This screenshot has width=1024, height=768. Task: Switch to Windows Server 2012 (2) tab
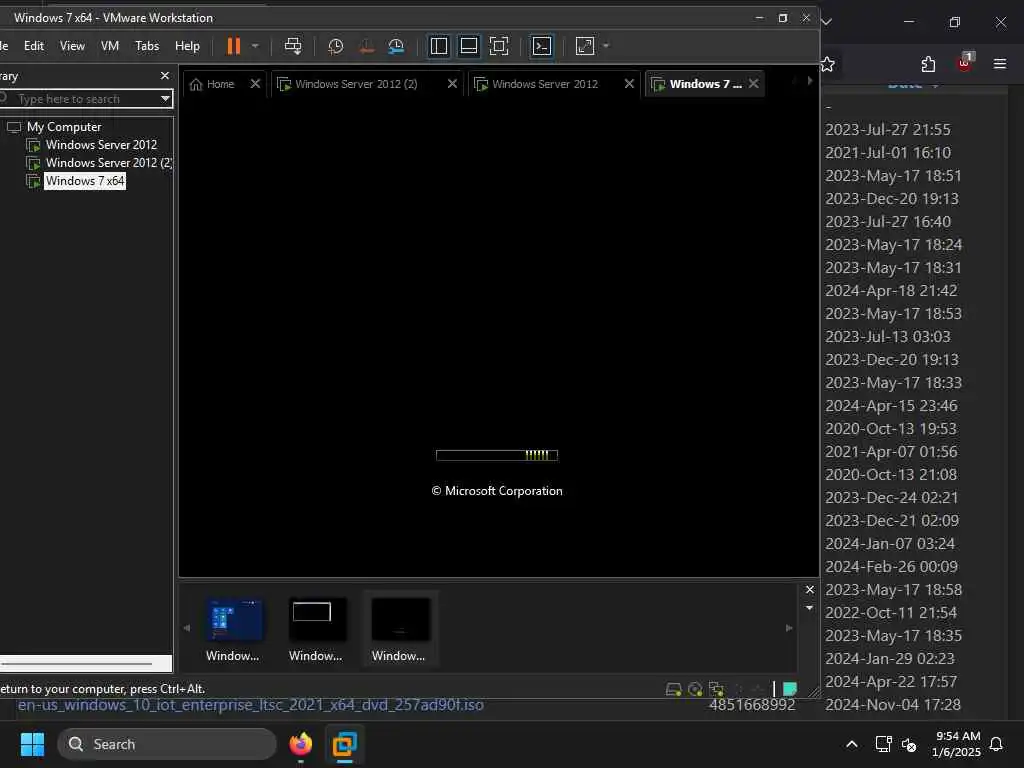[356, 84]
